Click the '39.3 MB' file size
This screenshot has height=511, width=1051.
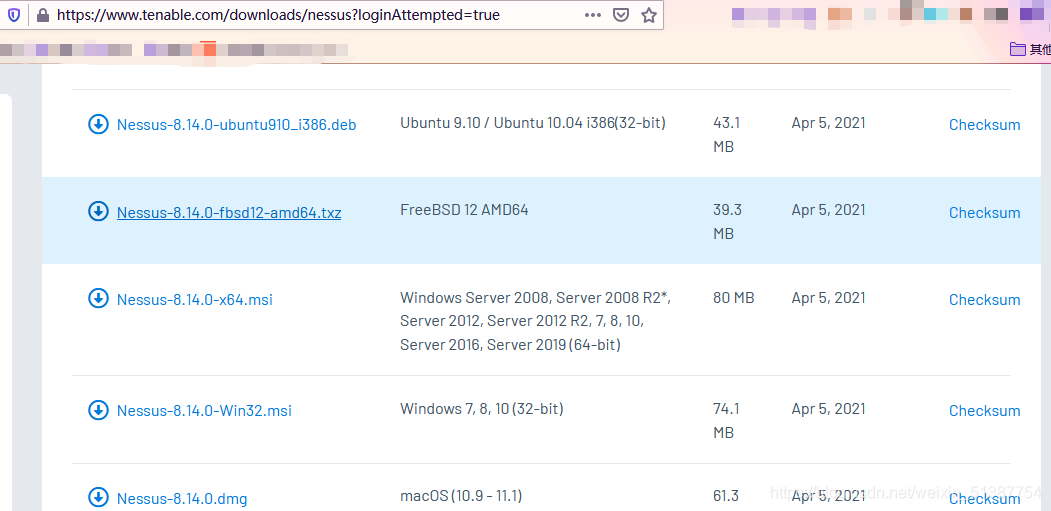[727, 222]
